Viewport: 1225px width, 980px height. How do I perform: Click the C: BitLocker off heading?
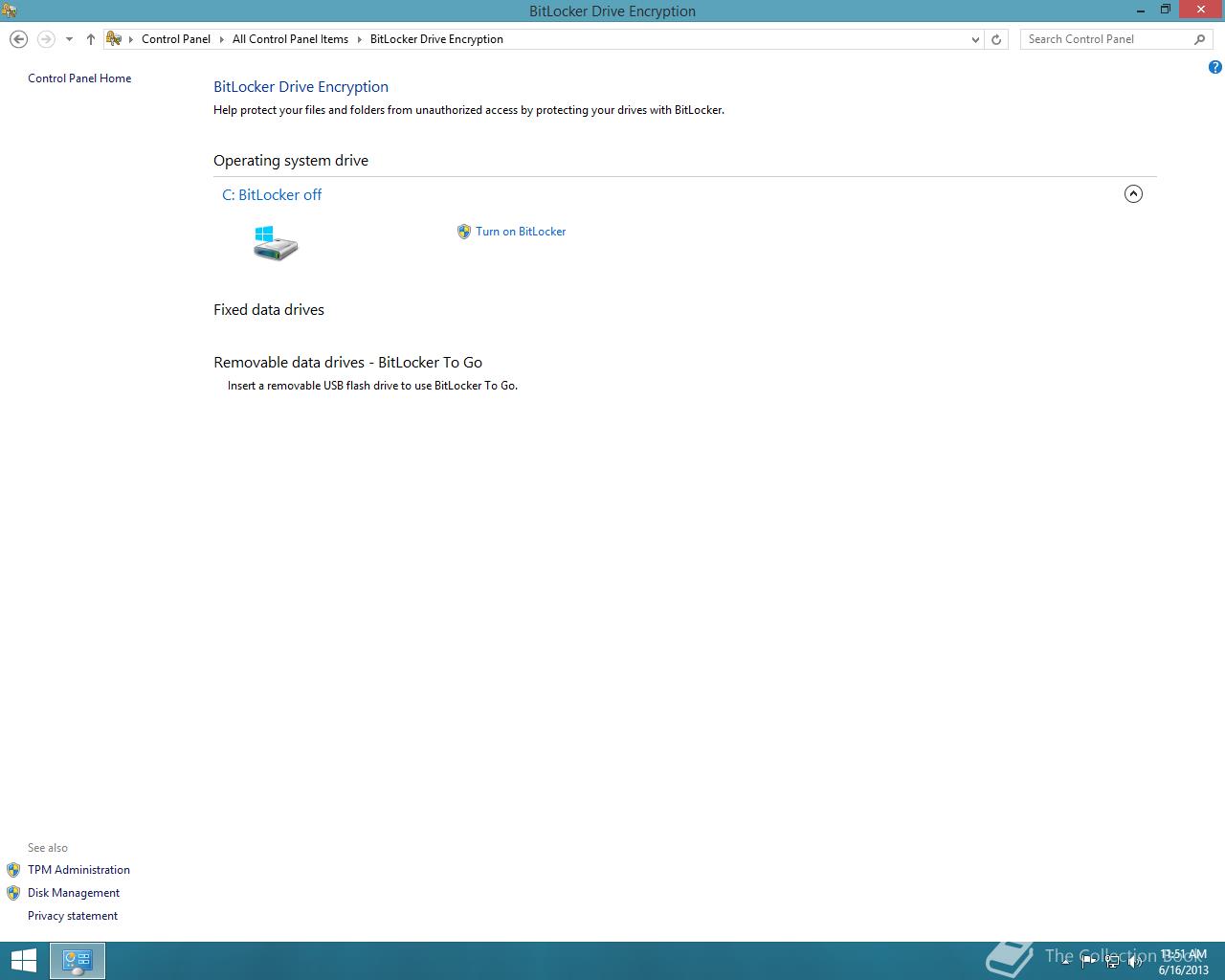[x=272, y=194]
